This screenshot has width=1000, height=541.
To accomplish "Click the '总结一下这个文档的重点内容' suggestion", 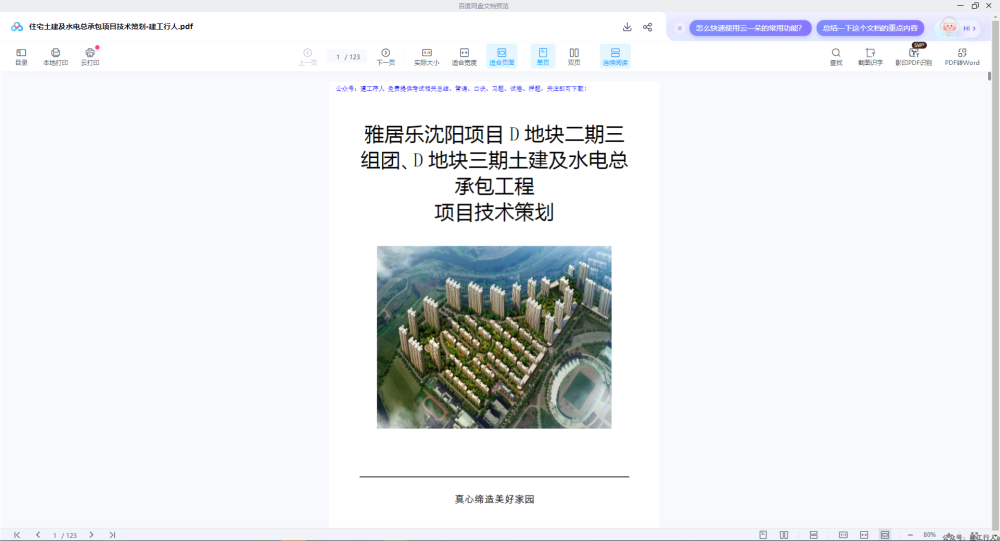I will click(x=870, y=28).
